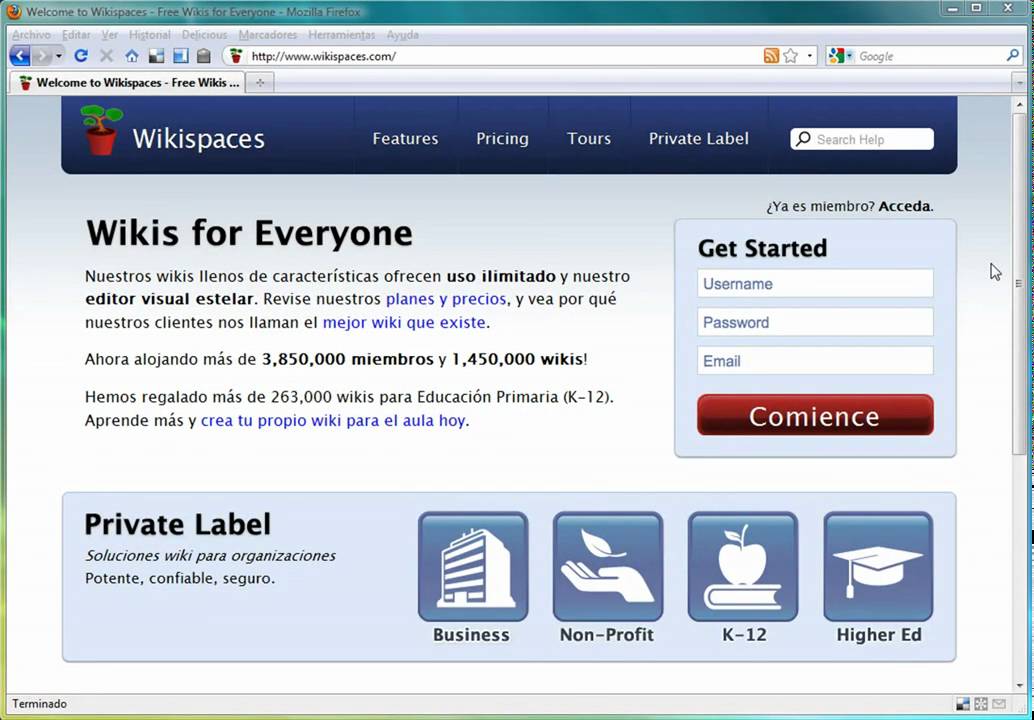Viewport: 1034px width, 720px height.
Task: Click the Password input field
Action: tap(815, 322)
